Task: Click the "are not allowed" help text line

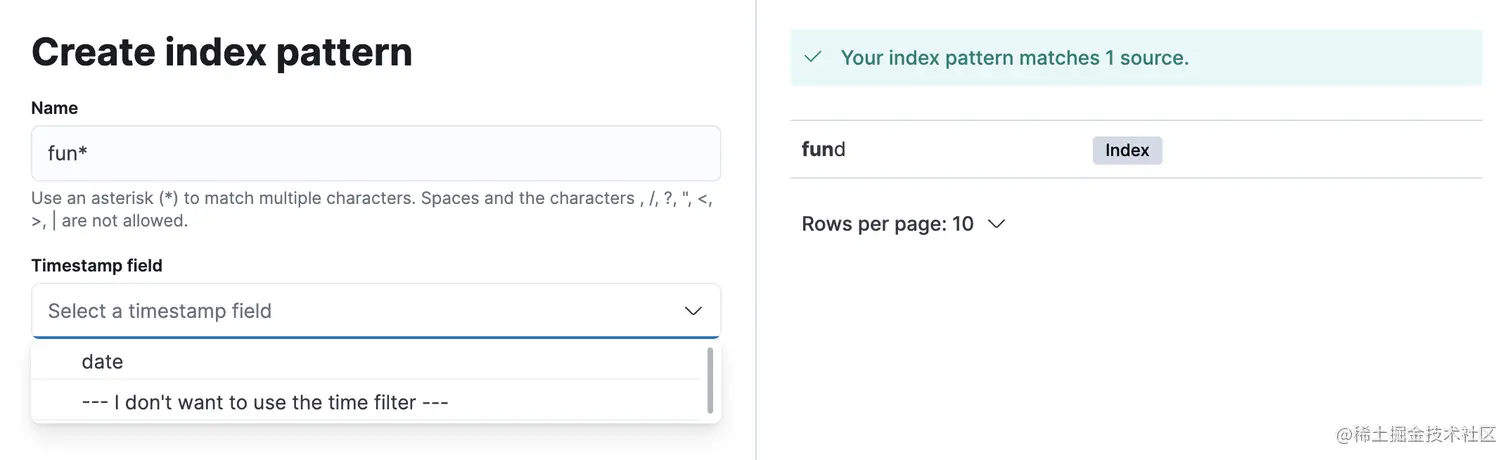Action: [x=124, y=220]
